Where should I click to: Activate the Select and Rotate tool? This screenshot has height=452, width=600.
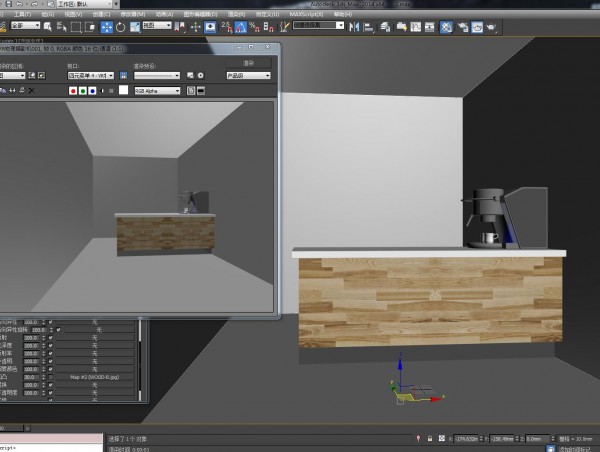pyautogui.click(x=121, y=27)
